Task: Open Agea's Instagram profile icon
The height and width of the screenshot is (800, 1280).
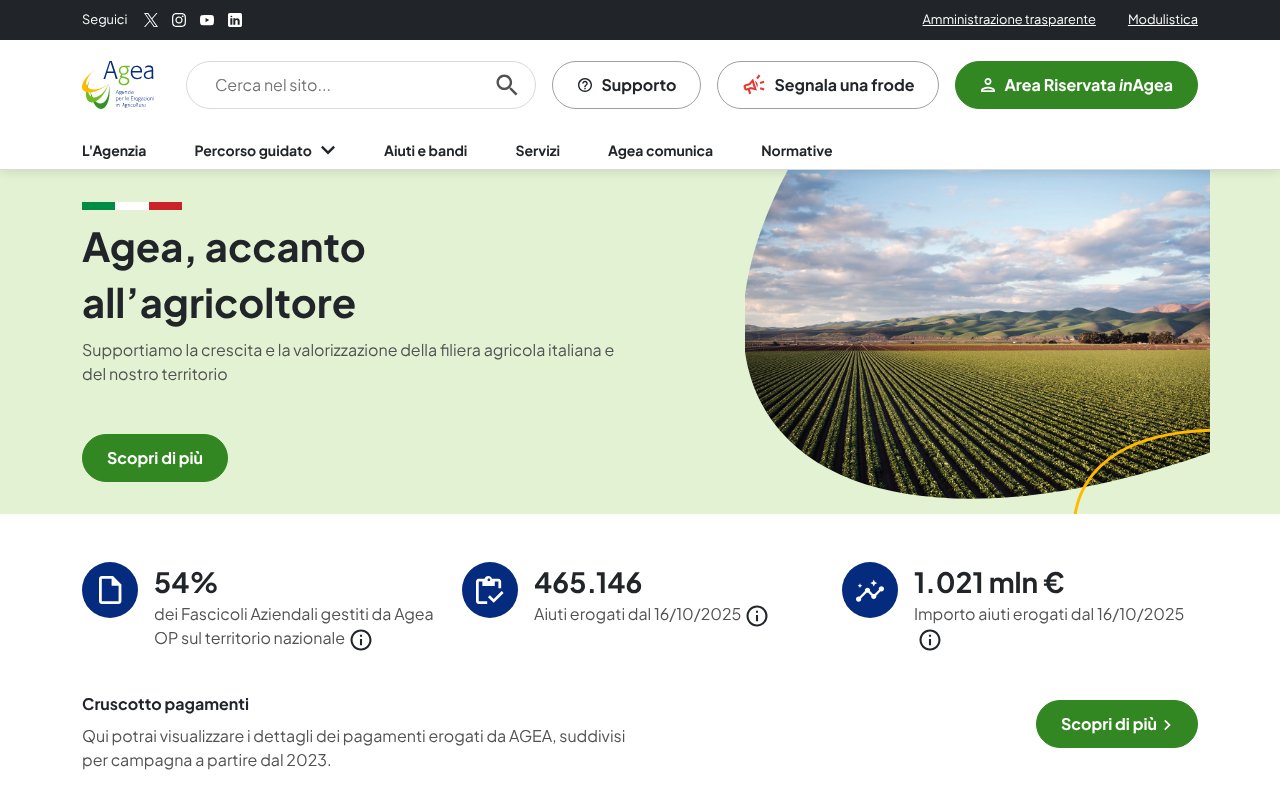Action: click(179, 20)
